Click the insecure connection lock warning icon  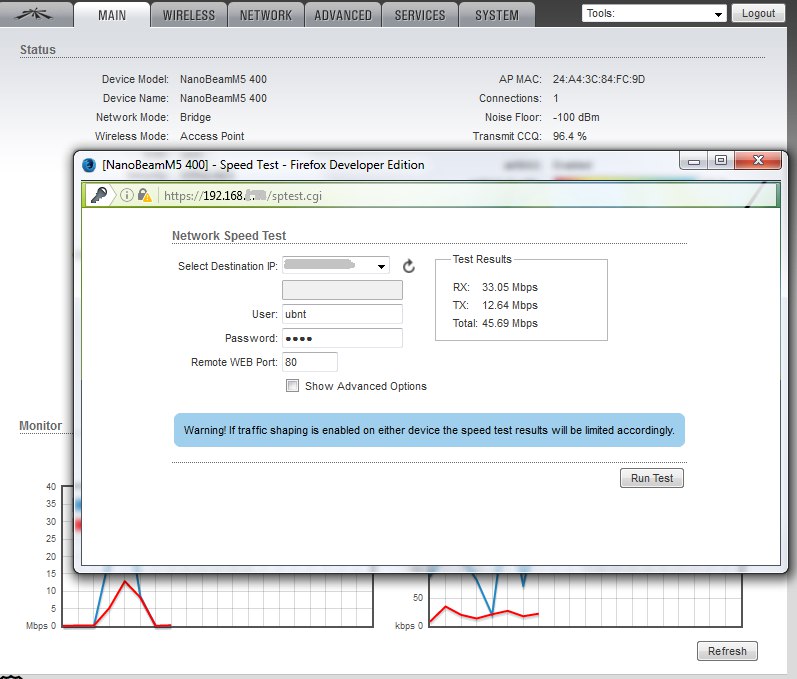tap(144, 195)
